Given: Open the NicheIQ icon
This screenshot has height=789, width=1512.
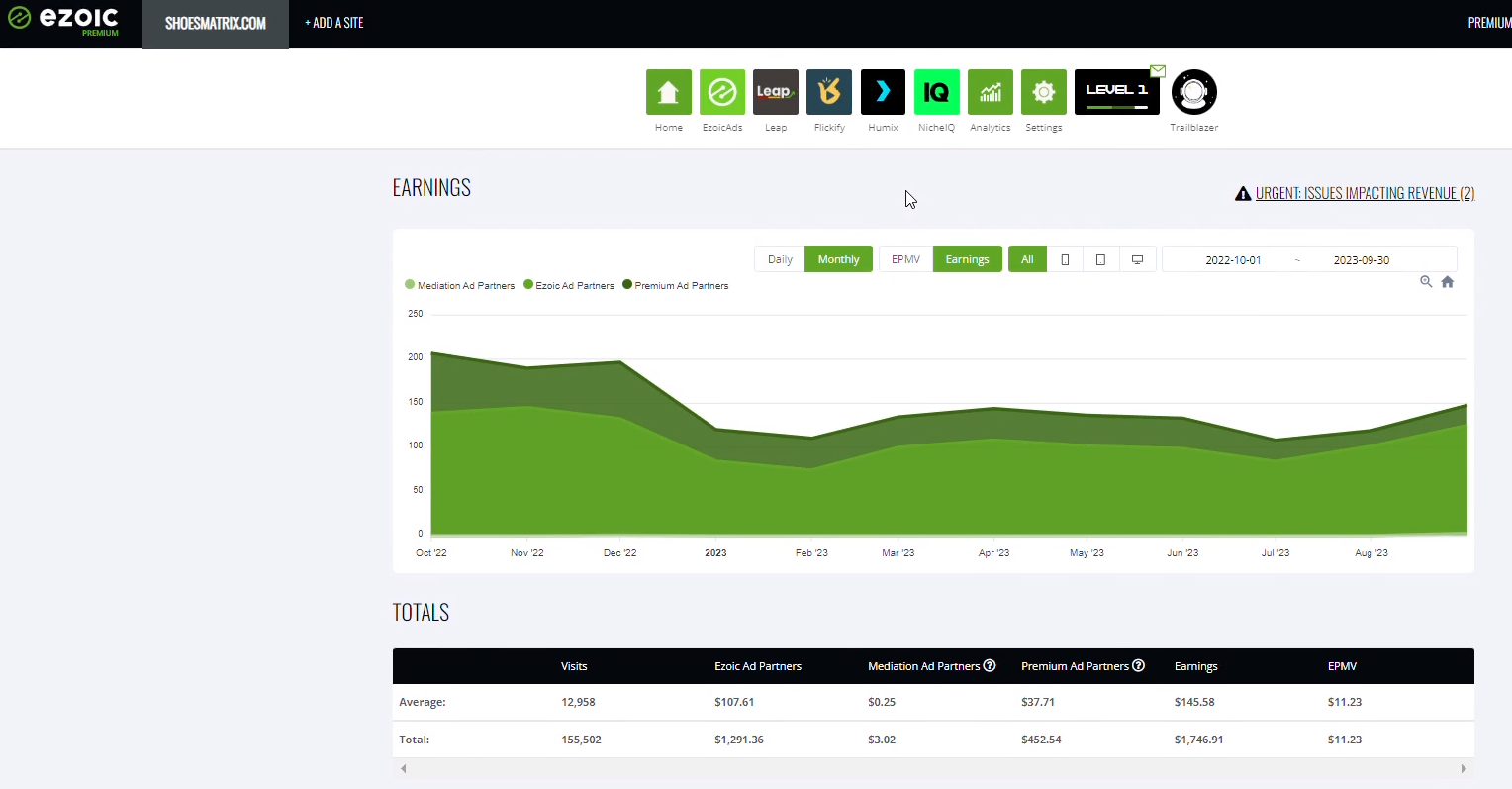Looking at the screenshot, I should [x=937, y=92].
